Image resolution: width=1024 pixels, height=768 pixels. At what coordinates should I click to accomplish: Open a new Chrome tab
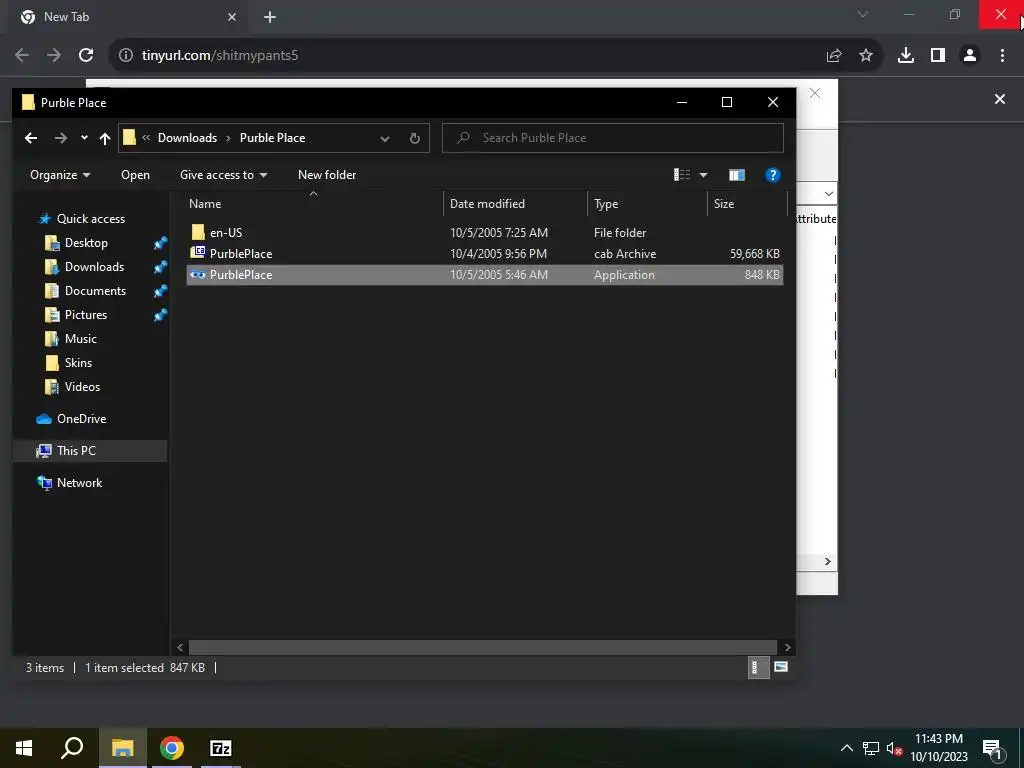[x=270, y=18]
